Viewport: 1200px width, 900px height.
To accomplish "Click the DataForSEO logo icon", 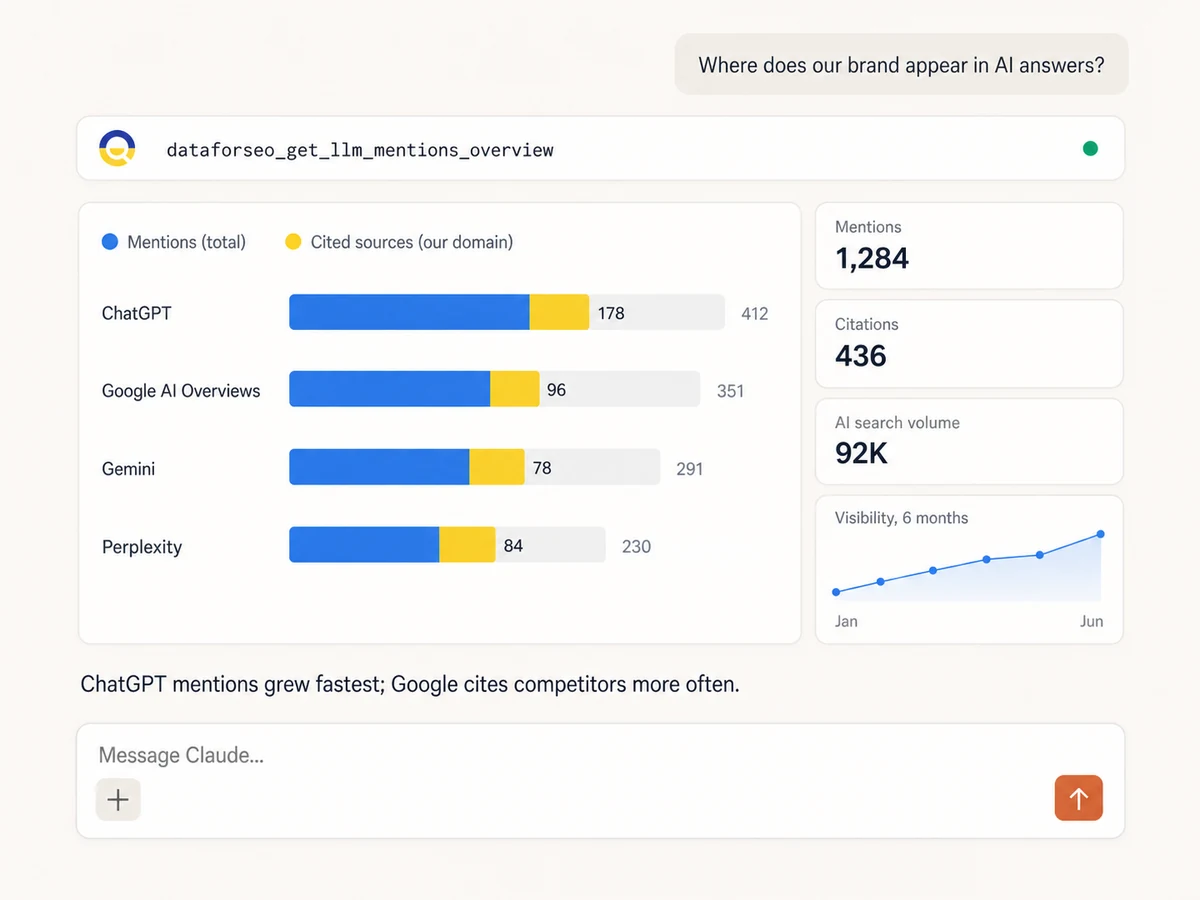I will coord(117,148).
